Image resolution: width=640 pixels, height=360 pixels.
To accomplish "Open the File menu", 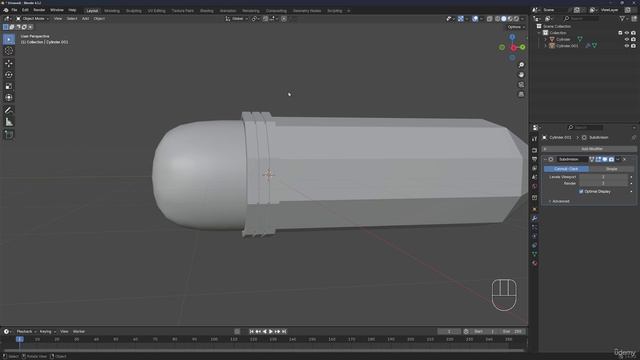I will [x=14, y=10].
